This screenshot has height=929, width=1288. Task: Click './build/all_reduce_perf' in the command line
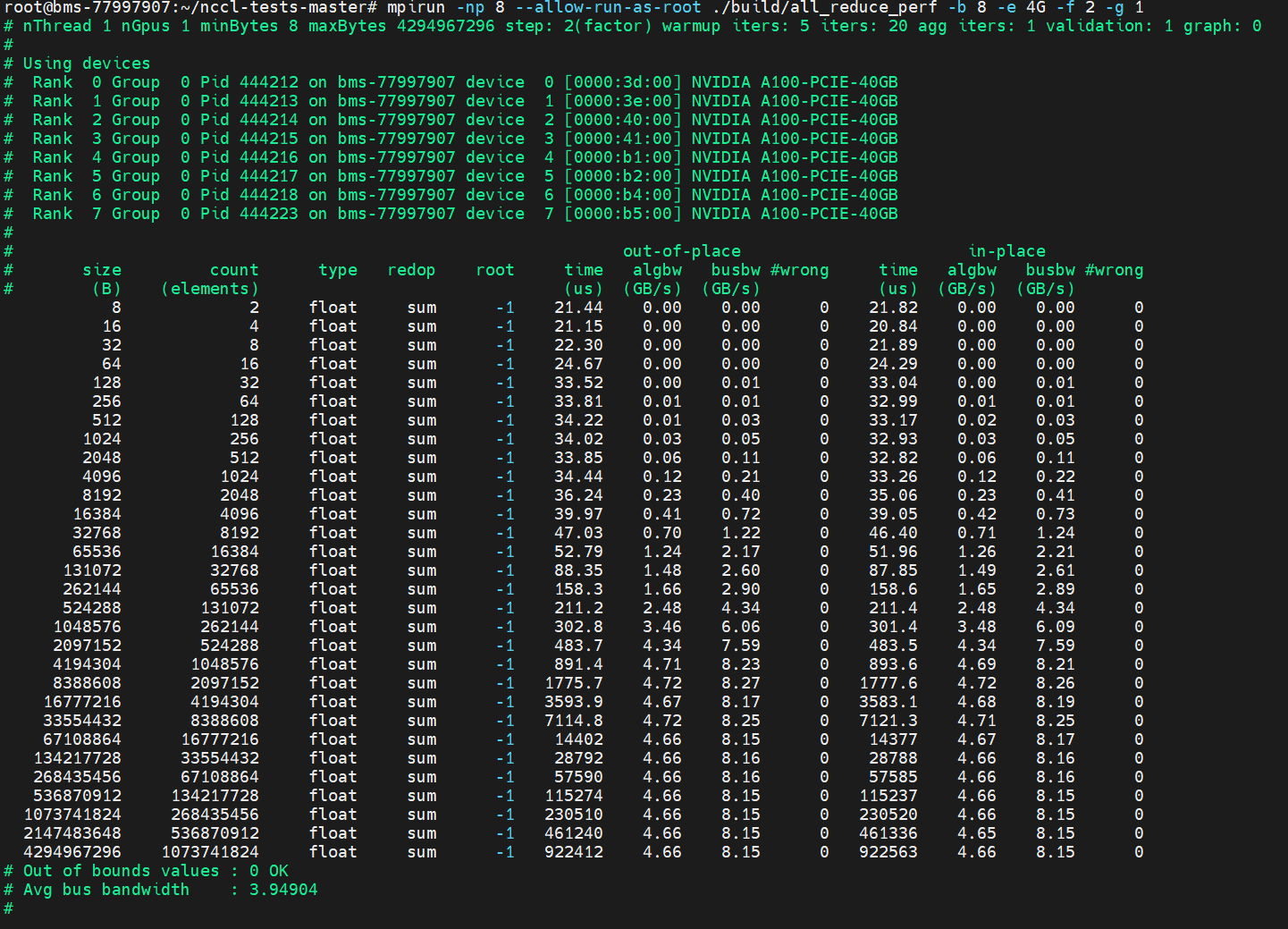[x=825, y=7]
